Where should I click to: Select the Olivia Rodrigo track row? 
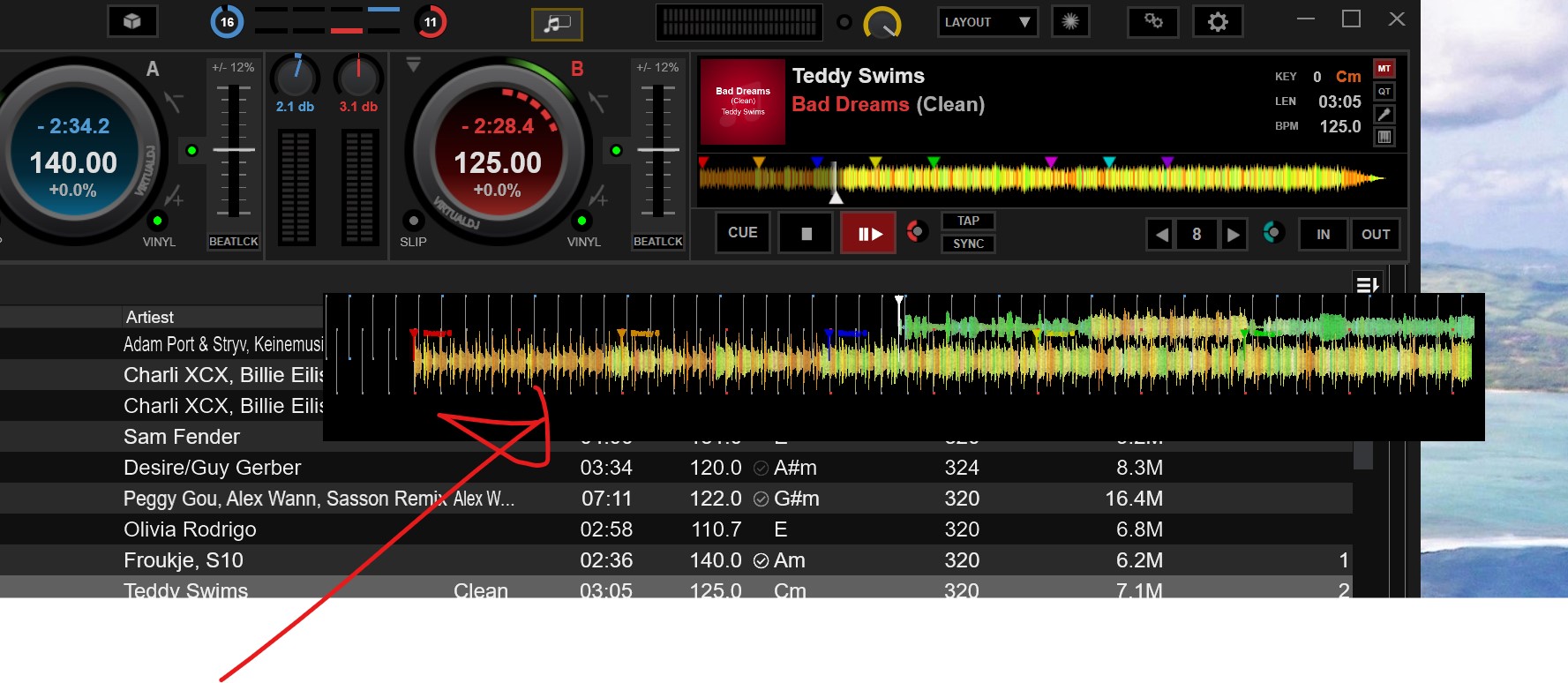pyautogui.click(x=676, y=529)
